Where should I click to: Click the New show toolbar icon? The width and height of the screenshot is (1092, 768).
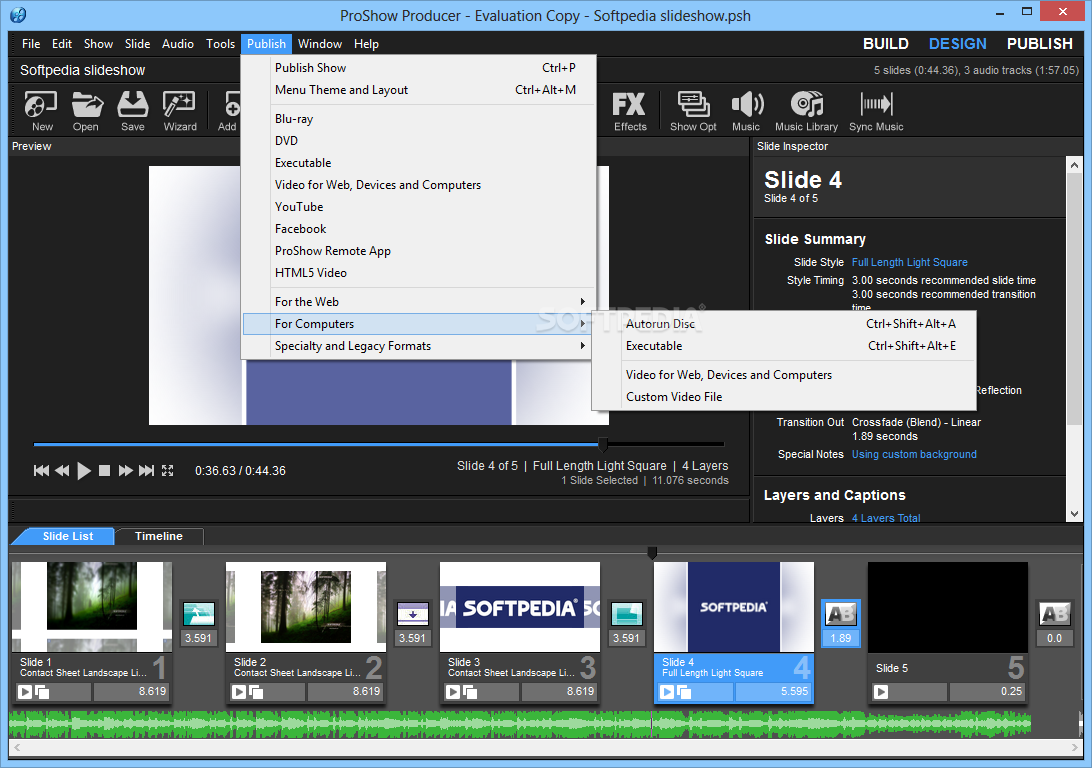click(x=41, y=111)
